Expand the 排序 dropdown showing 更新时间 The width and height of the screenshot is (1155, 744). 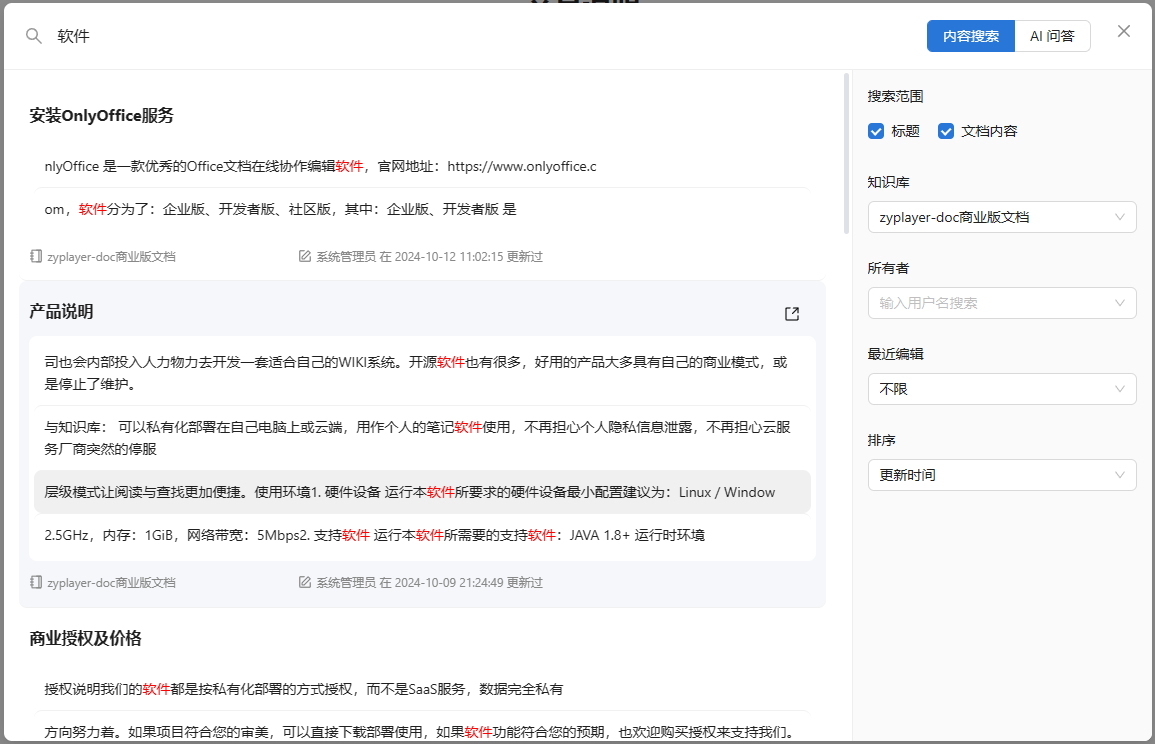pos(1002,475)
